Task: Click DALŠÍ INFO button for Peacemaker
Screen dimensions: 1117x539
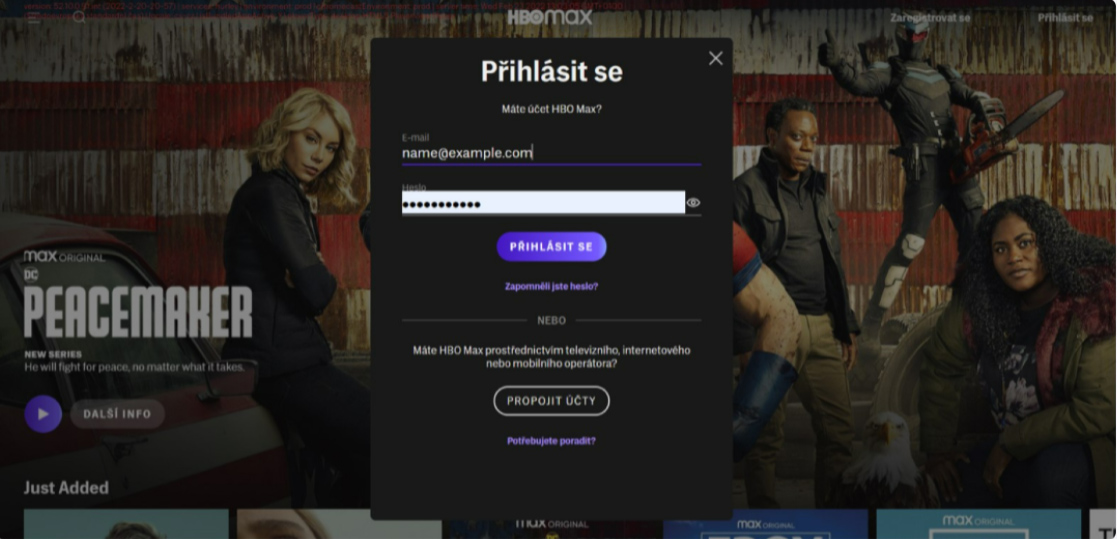Action: pyautogui.click(x=118, y=414)
